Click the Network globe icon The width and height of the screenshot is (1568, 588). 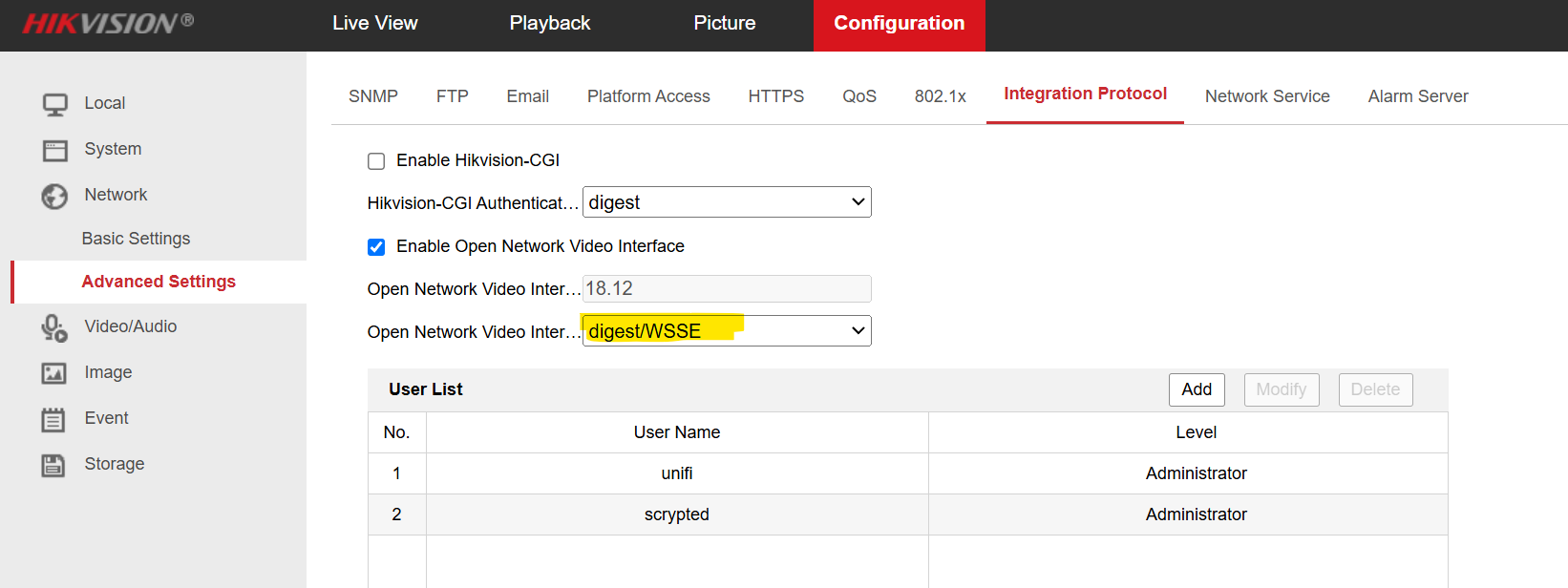pyautogui.click(x=54, y=196)
